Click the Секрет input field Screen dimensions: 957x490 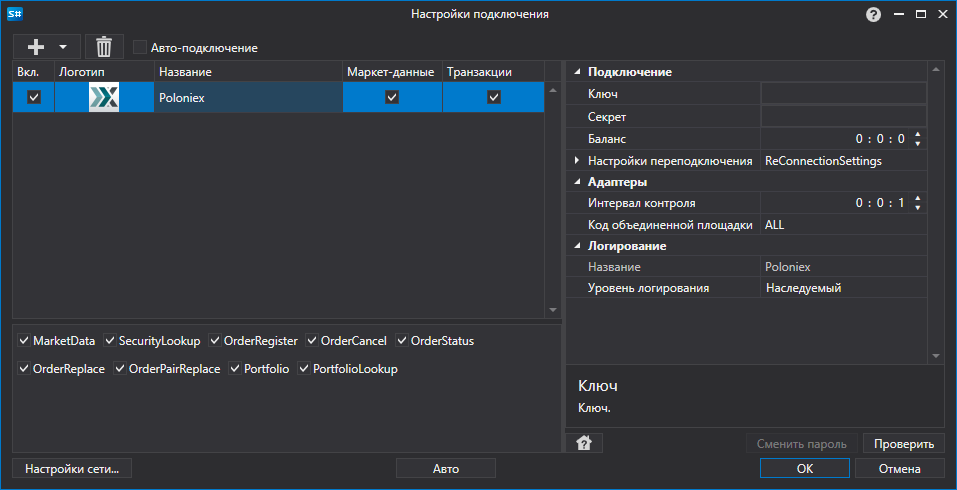click(843, 116)
